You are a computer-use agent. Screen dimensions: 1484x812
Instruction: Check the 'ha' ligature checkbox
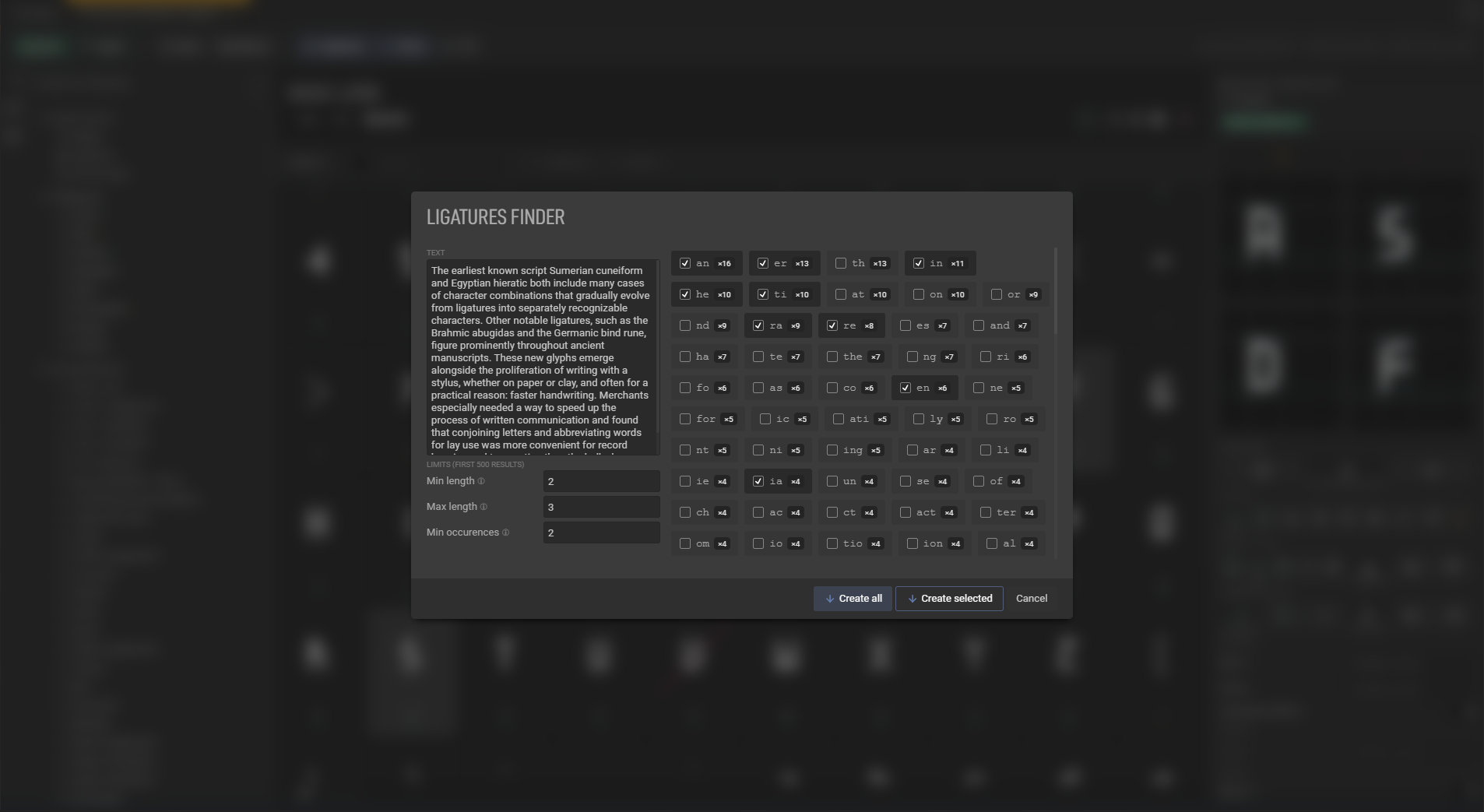685,357
